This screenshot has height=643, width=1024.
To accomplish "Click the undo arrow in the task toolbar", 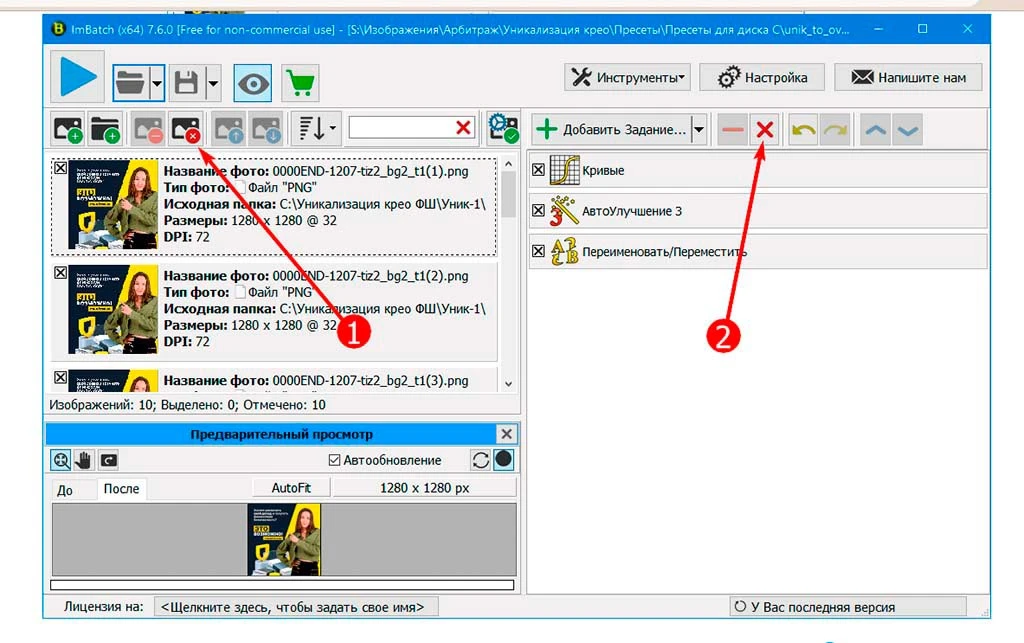I will pyautogui.click(x=803, y=129).
